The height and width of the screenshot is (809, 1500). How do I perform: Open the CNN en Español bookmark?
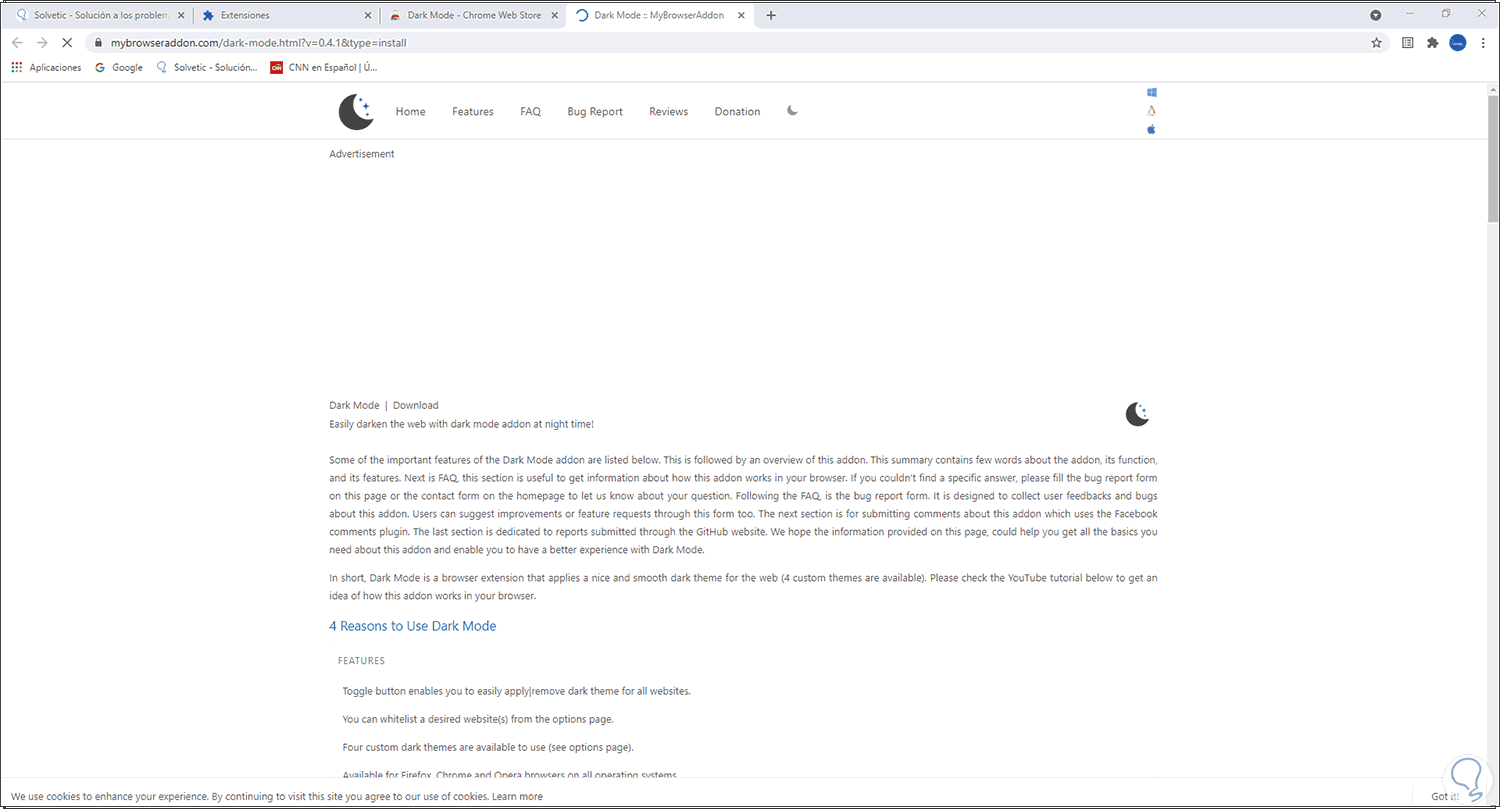324,67
